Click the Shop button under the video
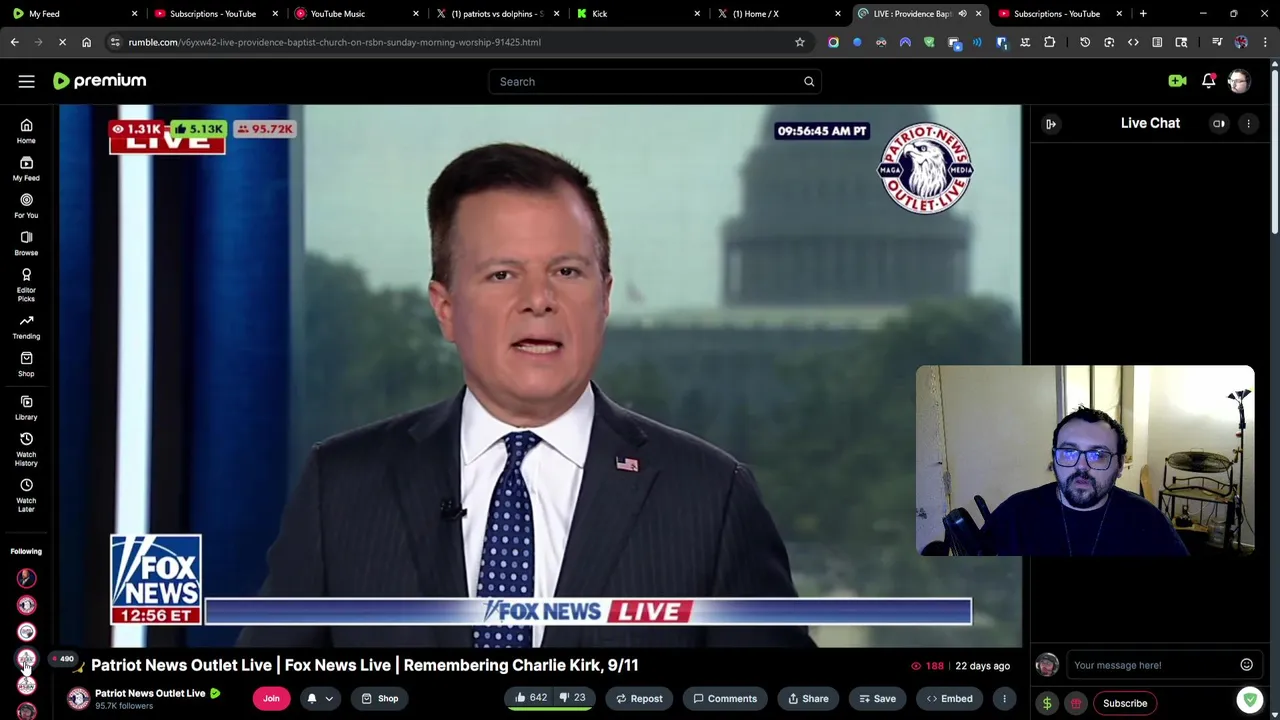The height and width of the screenshot is (720, 1280). click(x=379, y=699)
